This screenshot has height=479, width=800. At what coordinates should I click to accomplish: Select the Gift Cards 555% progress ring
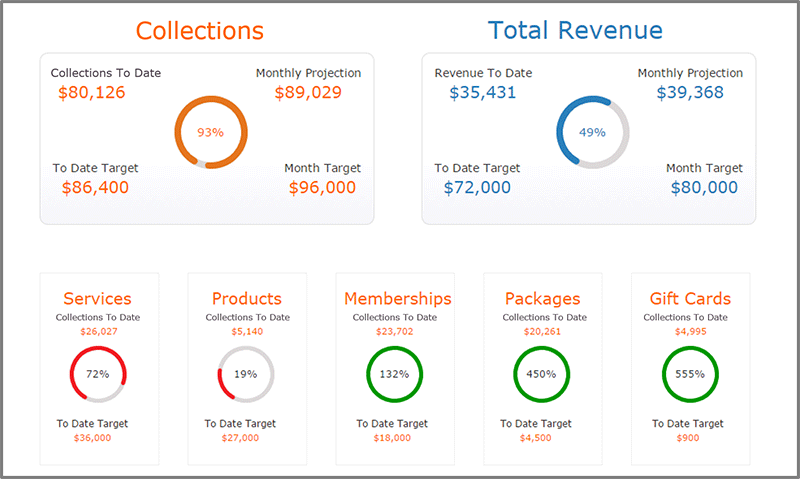[690, 374]
